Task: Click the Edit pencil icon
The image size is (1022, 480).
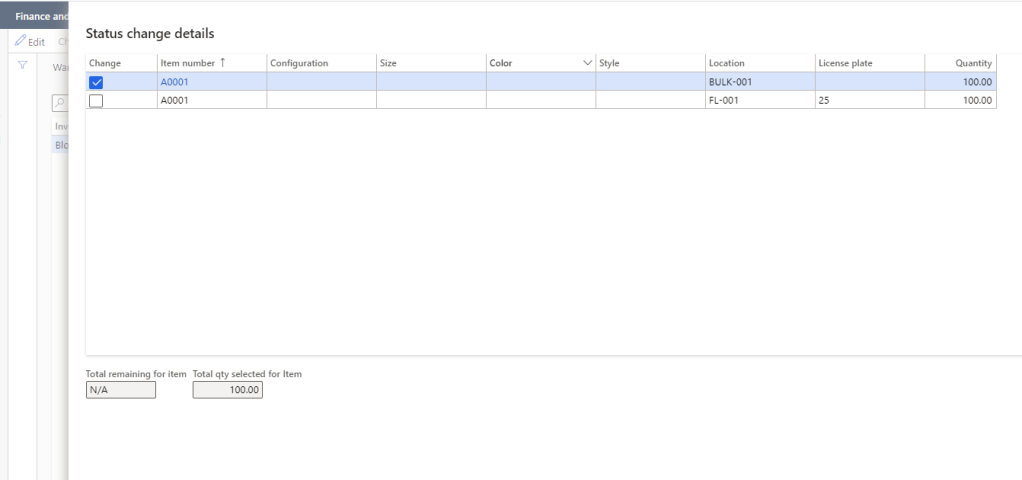Action: tap(21, 42)
